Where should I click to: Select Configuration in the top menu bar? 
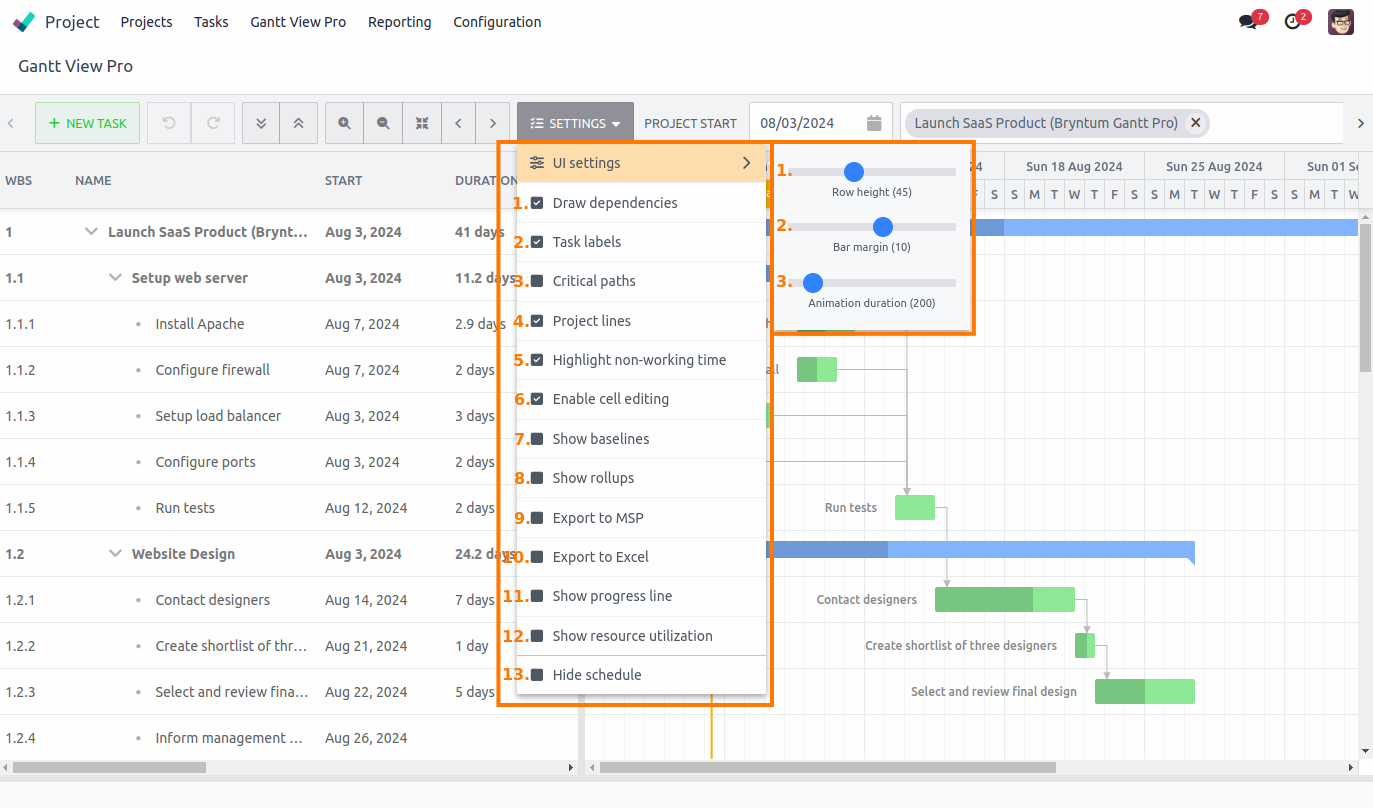pyautogui.click(x=497, y=21)
